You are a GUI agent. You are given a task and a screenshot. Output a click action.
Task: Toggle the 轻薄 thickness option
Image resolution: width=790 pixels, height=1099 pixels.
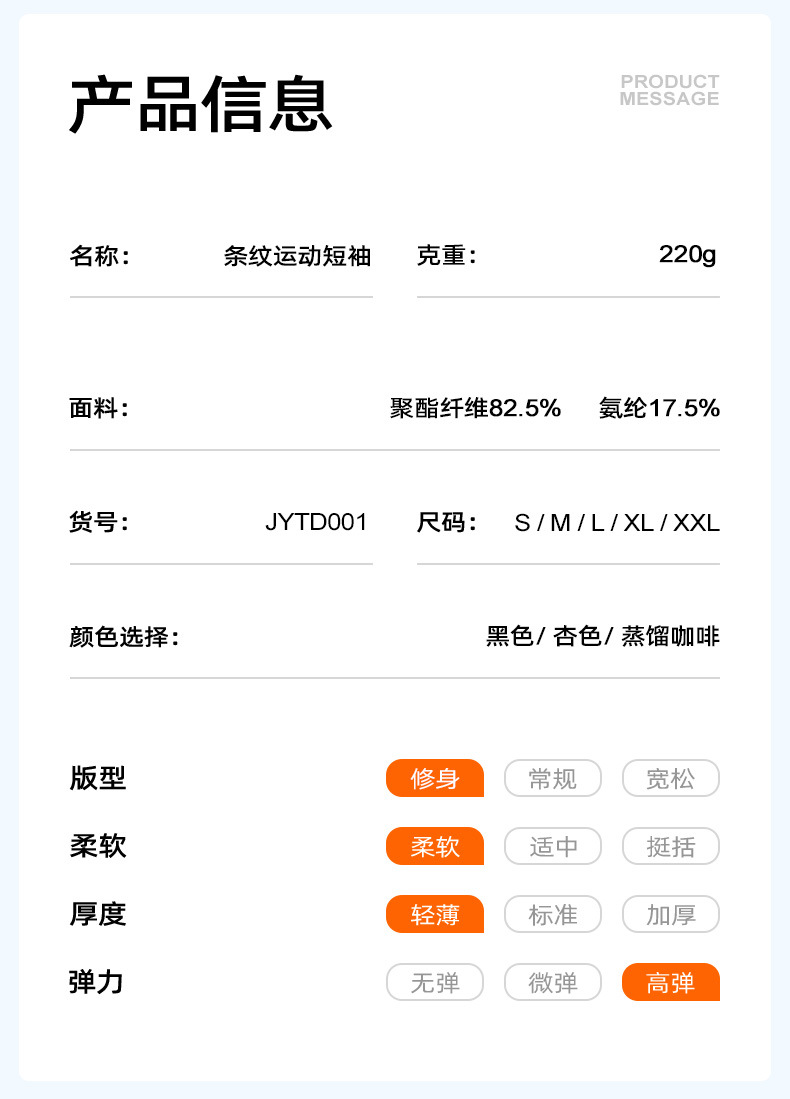435,914
